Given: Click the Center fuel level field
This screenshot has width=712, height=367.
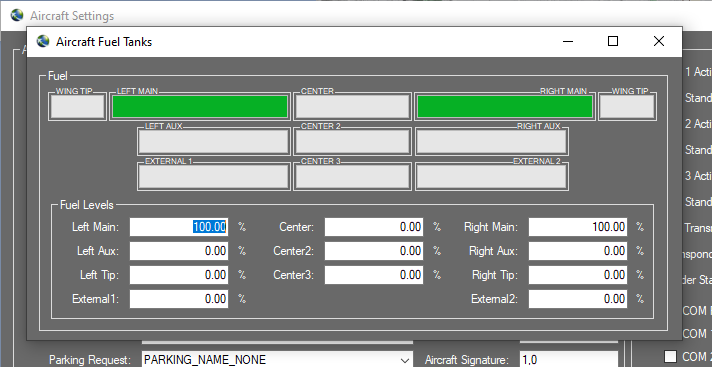Looking at the screenshot, I should tap(374, 227).
